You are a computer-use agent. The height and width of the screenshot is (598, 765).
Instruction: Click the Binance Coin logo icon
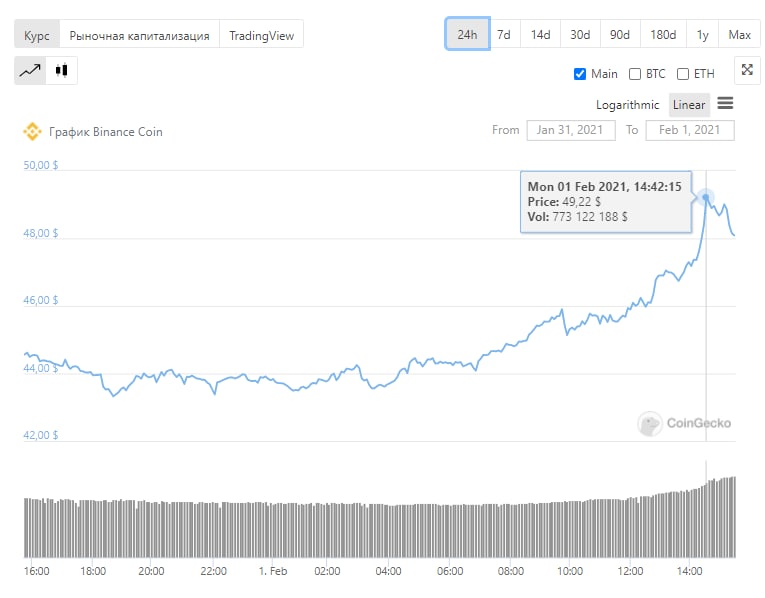coord(32,132)
